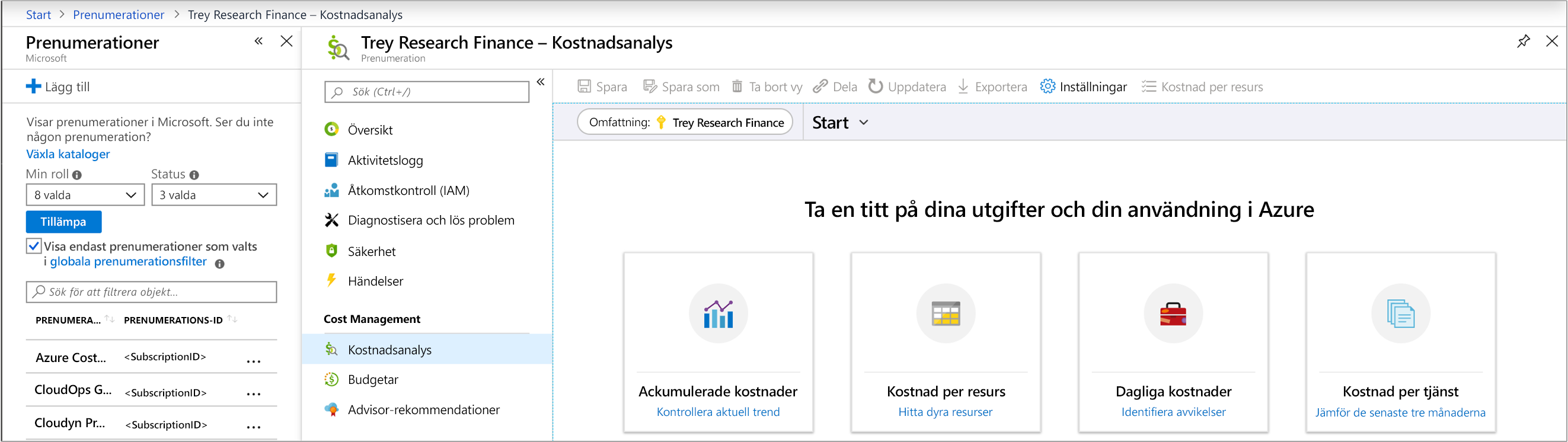Click the Kostnadsanalys menu icon
1568x442 pixels.
click(x=331, y=349)
